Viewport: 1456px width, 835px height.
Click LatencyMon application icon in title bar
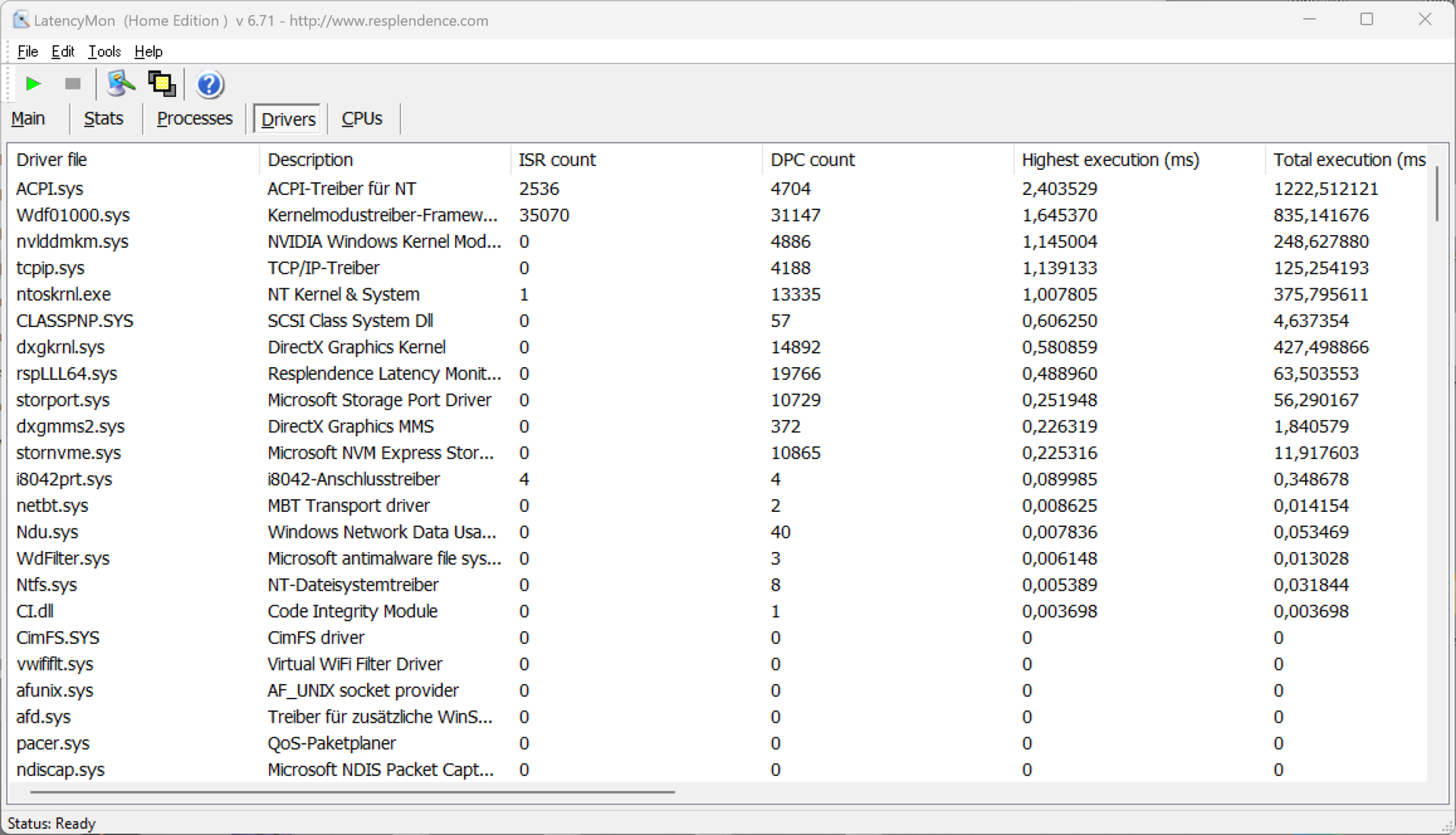(20, 20)
